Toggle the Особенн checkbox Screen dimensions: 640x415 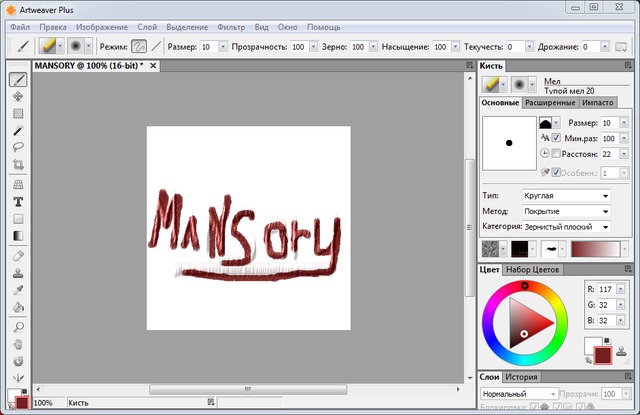556,172
